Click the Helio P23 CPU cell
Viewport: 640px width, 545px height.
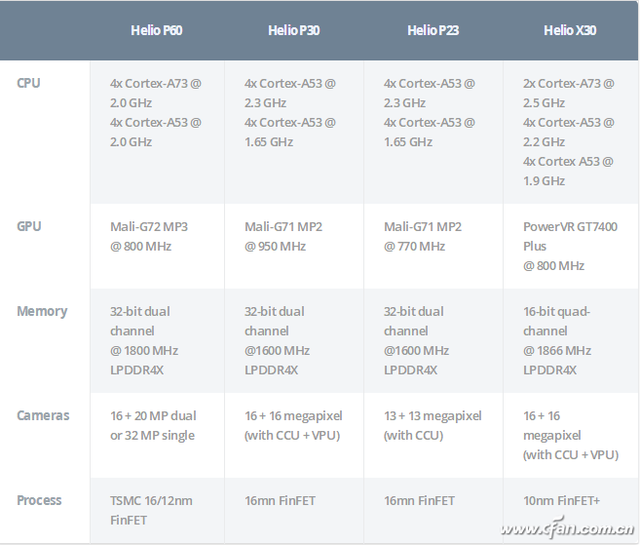(x=433, y=132)
